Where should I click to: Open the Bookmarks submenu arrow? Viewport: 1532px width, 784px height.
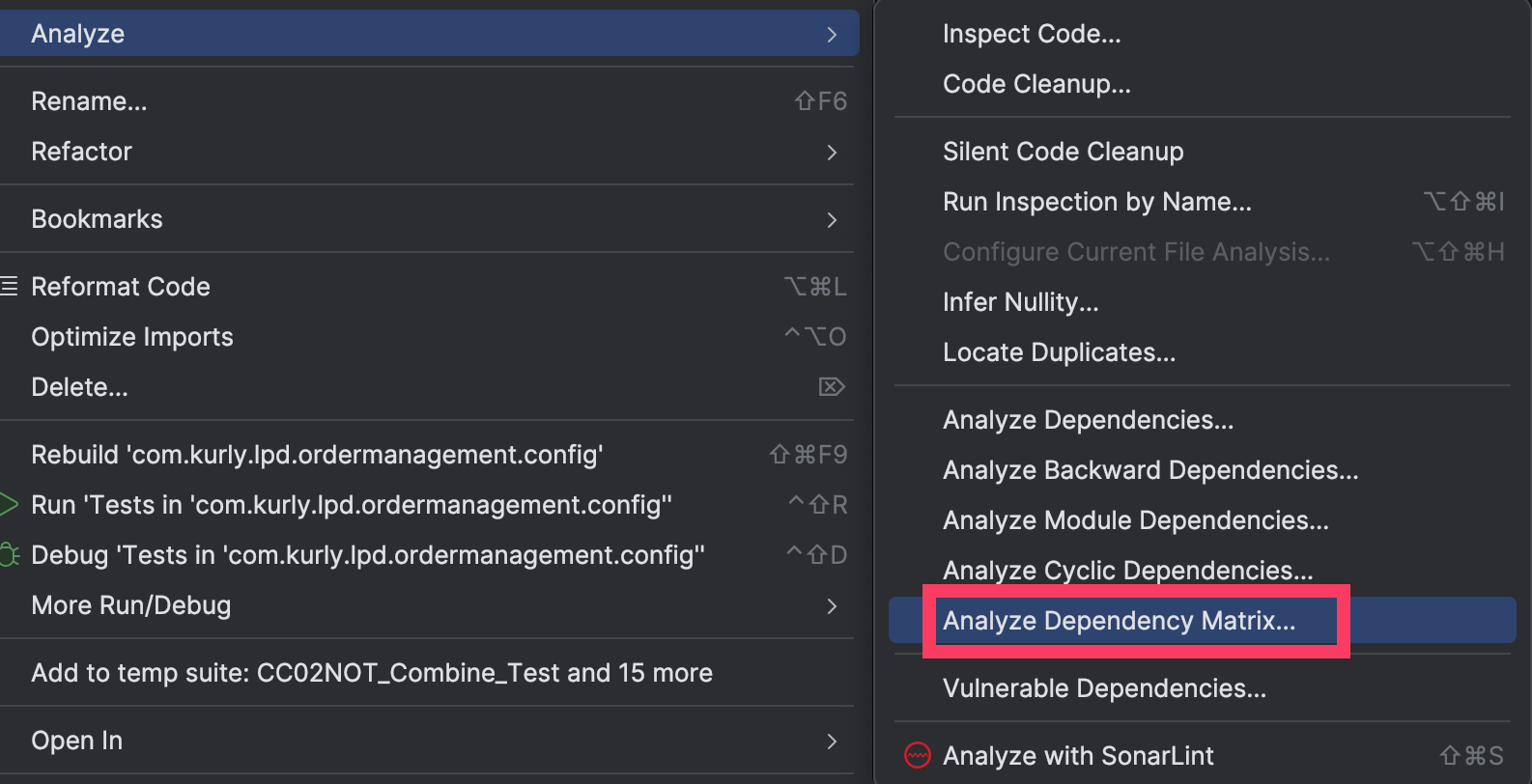tap(832, 220)
